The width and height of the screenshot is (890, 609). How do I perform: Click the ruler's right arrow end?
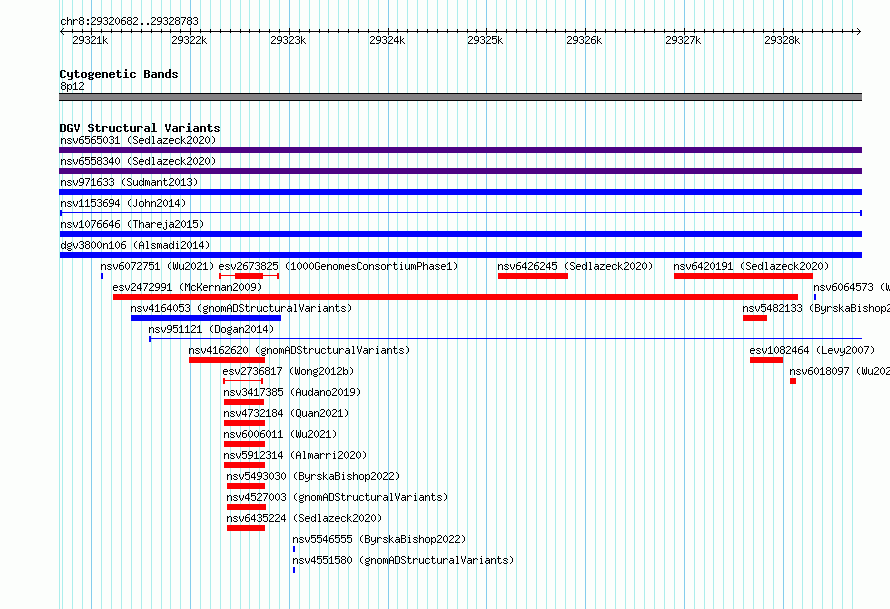pyautogui.click(x=859, y=31)
